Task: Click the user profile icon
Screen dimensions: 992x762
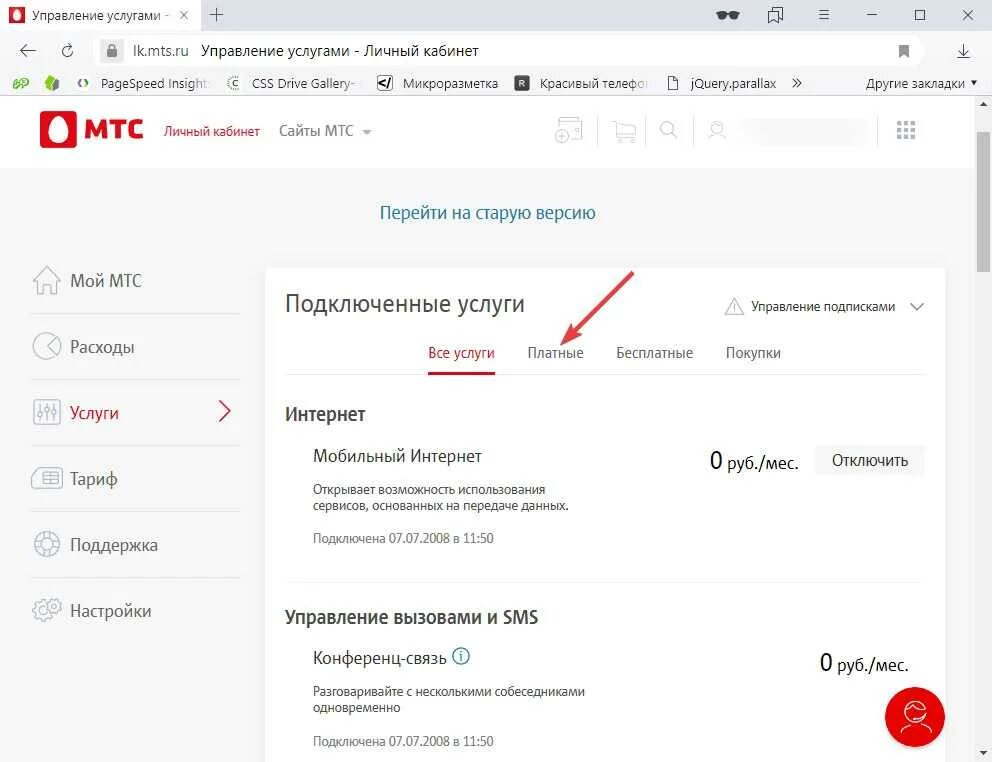Action: [x=717, y=130]
